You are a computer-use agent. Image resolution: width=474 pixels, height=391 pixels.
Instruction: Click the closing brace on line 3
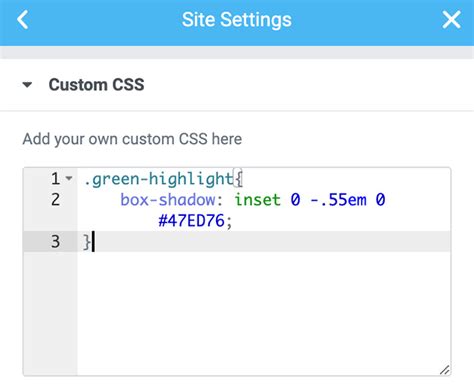[87, 241]
